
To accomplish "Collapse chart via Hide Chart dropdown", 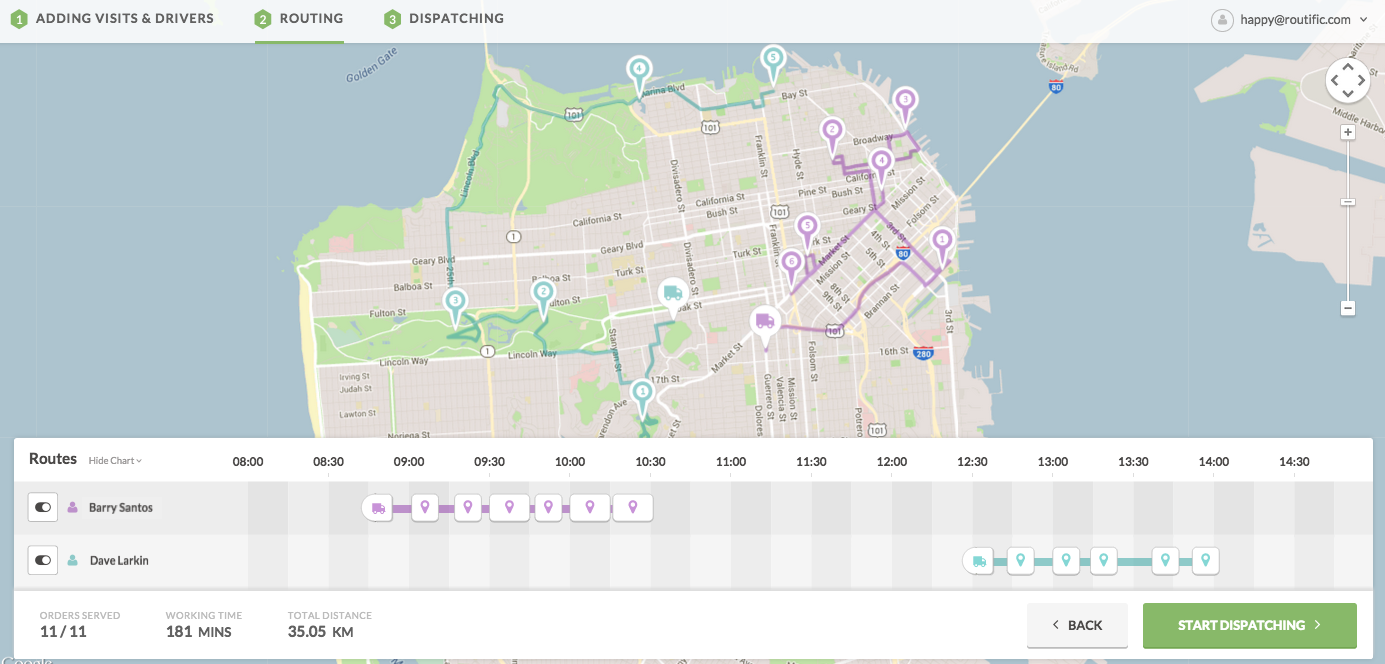I will pyautogui.click(x=115, y=461).
